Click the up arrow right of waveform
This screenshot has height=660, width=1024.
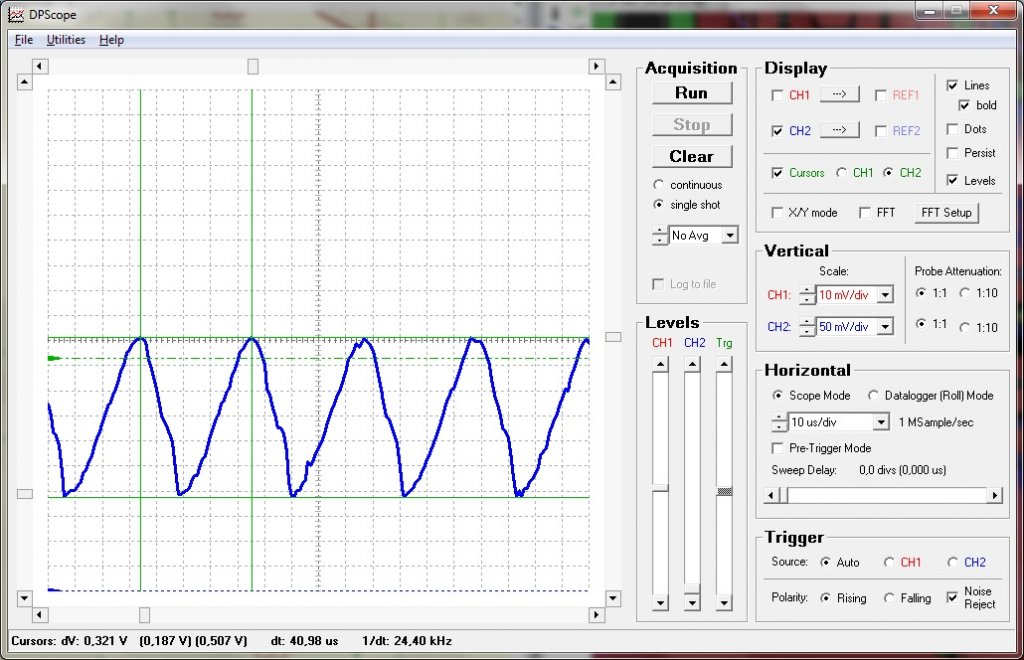[x=613, y=82]
